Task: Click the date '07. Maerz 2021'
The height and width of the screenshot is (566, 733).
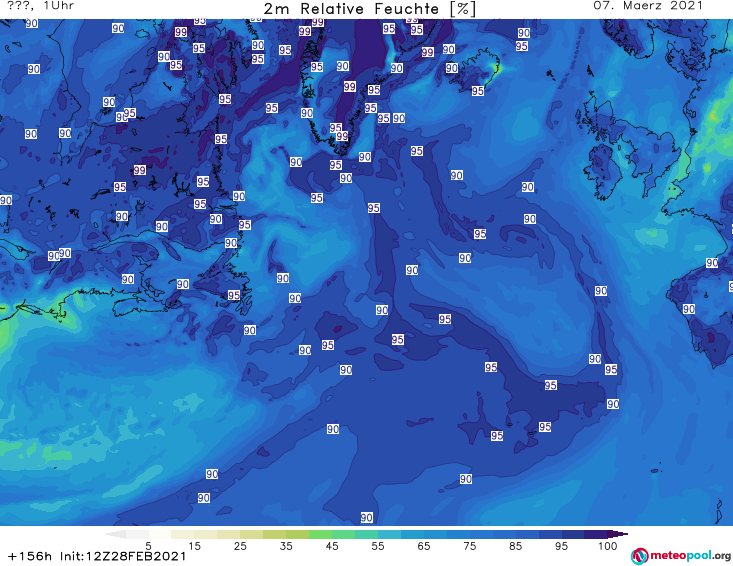Action: pyautogui.click(x=648, y=6)
